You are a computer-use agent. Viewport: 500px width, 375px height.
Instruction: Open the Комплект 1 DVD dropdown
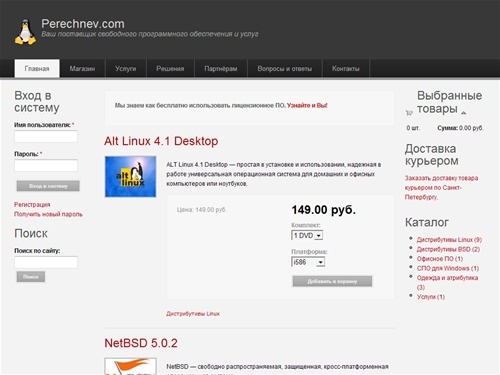point(307,235)
